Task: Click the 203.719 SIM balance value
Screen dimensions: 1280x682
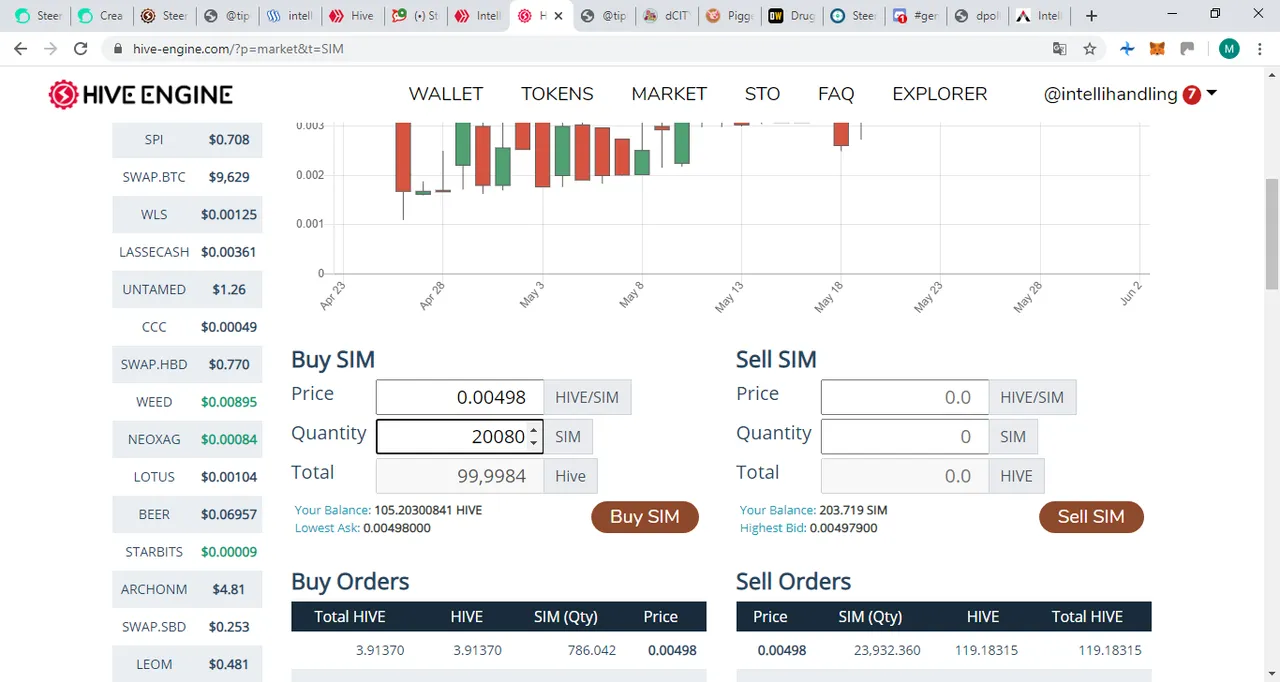Action: point(853,510)
